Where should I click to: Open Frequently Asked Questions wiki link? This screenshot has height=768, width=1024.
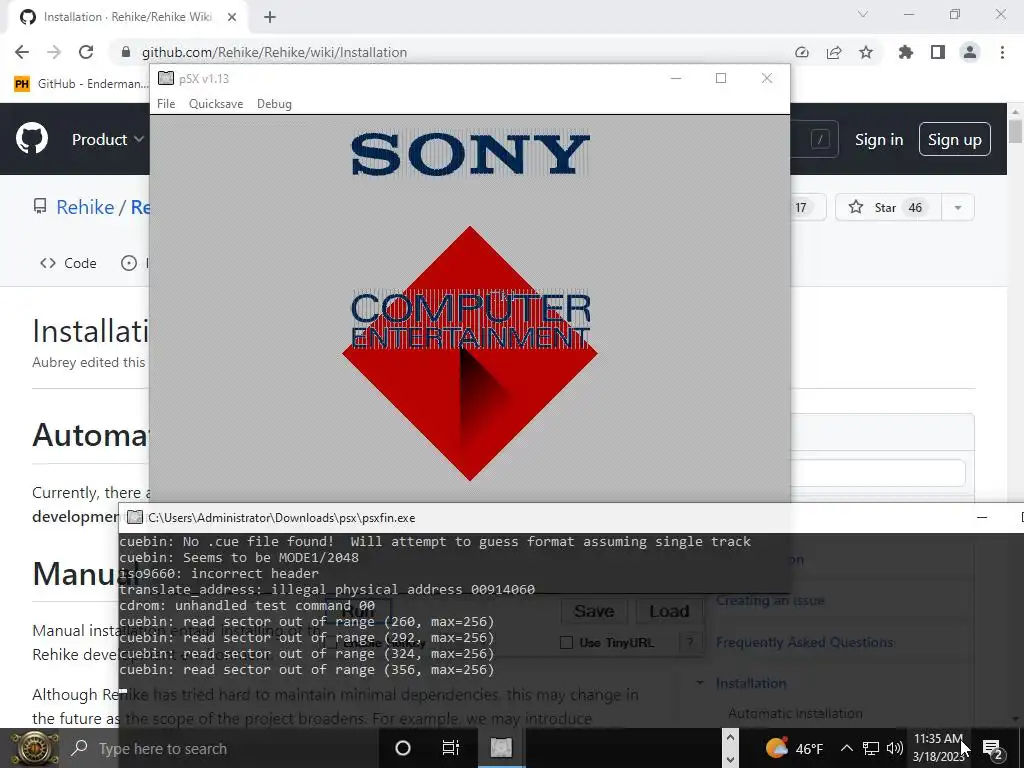point(805,643)
